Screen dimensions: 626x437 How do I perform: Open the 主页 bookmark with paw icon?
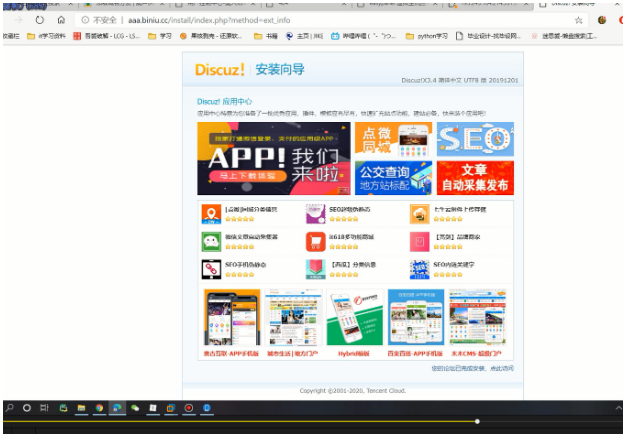304,36
